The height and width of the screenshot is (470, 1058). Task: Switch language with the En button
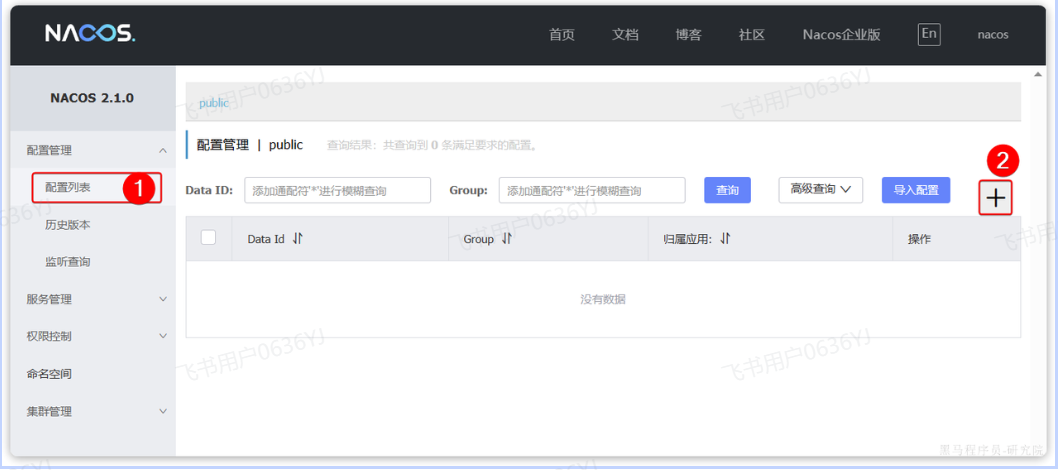929,34
